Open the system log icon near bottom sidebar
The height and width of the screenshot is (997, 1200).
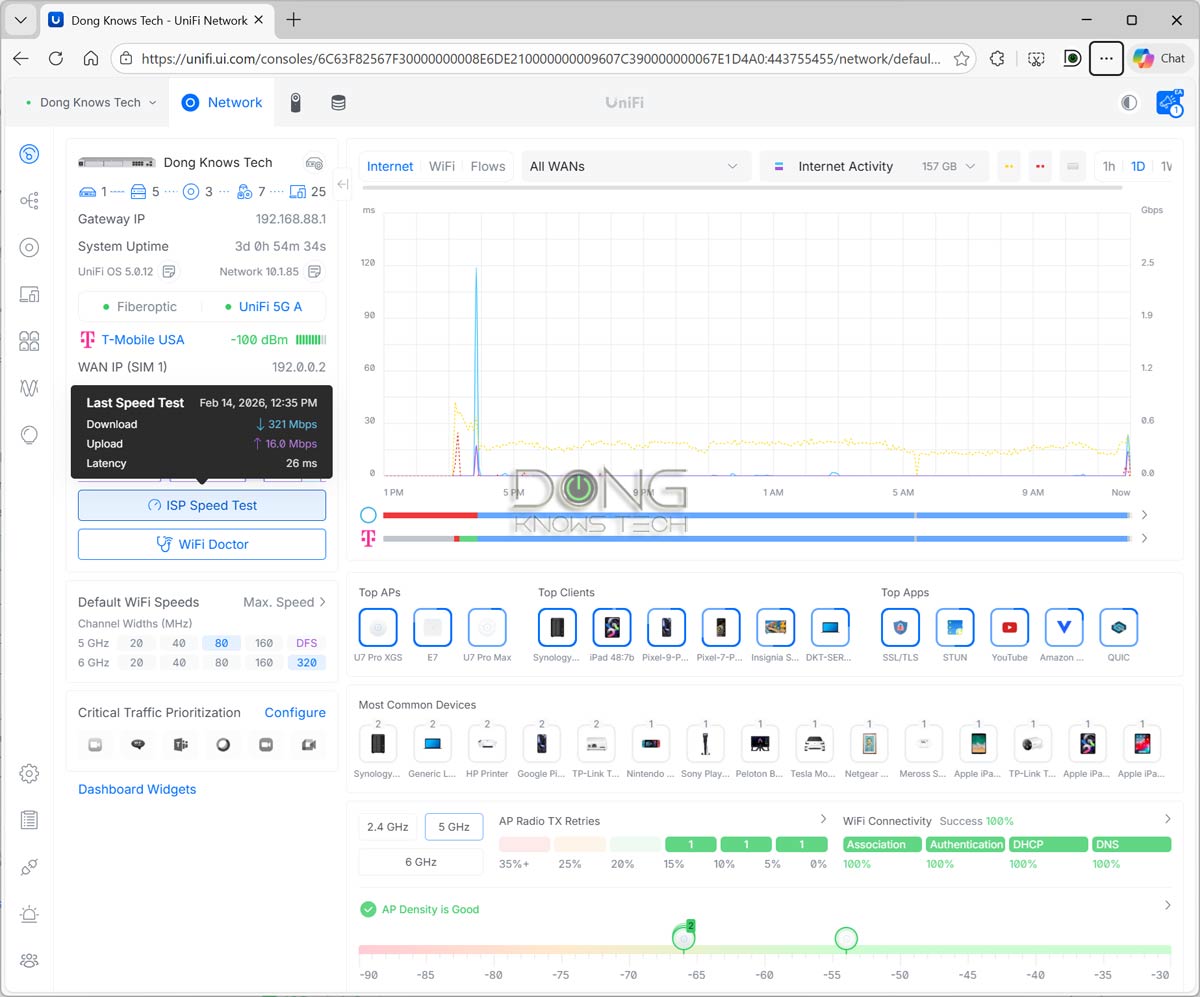pyautogui.click(x=30, y=820)
